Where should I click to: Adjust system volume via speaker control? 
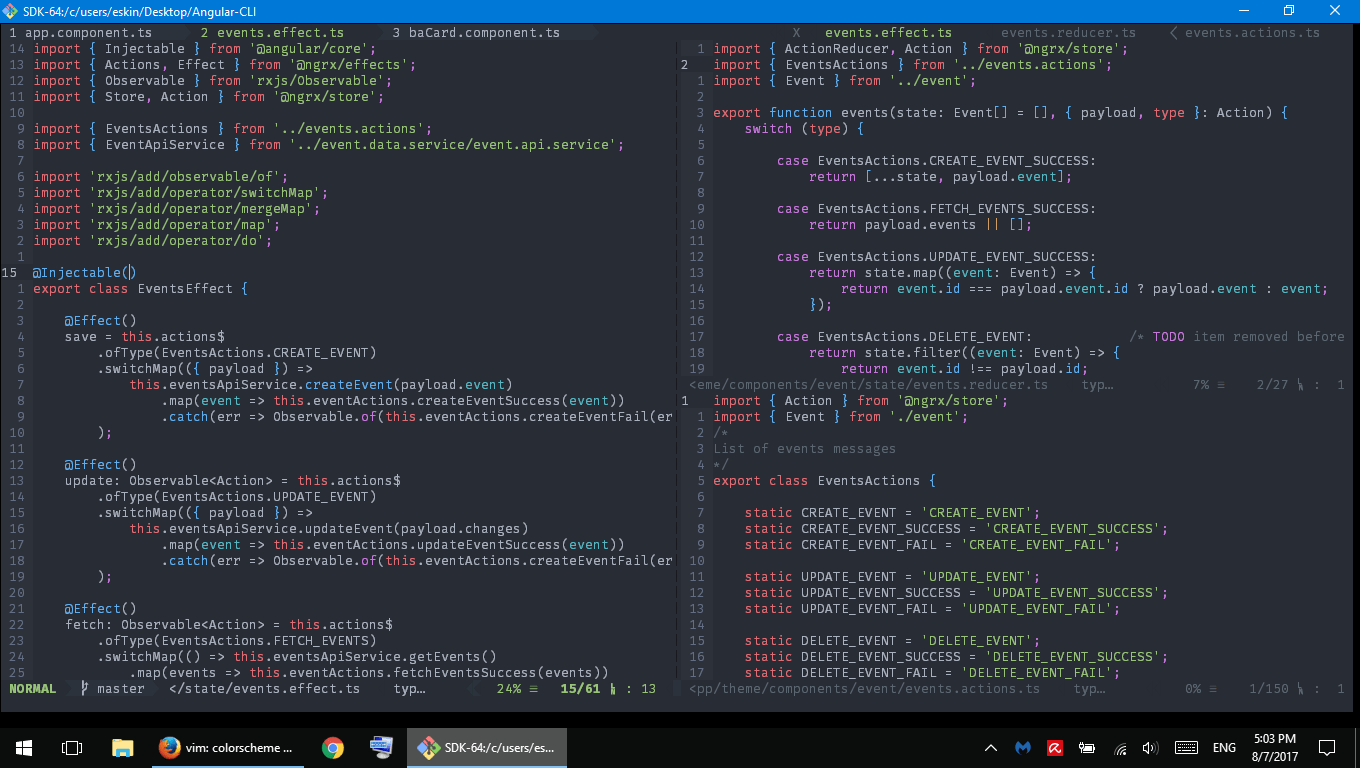pos(1150,747)
